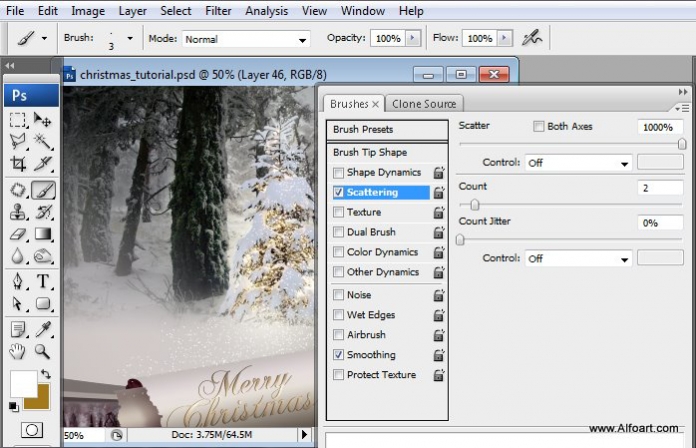696x448 pixels.
Task: Enable the Wet Edges checkbox
Action: [x=338, y=315]
